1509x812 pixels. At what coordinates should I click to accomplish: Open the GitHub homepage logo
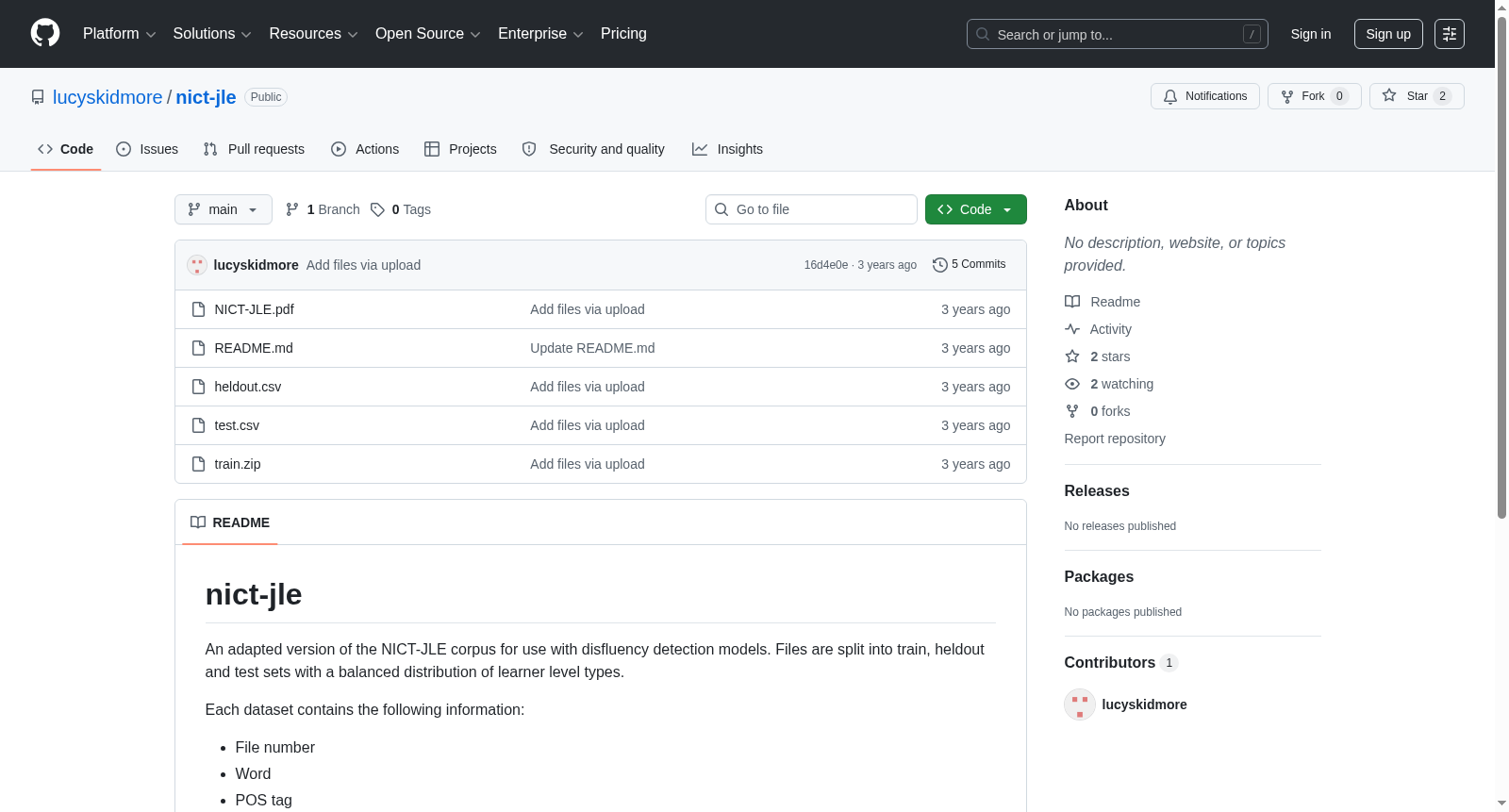(x=45, y=33)
